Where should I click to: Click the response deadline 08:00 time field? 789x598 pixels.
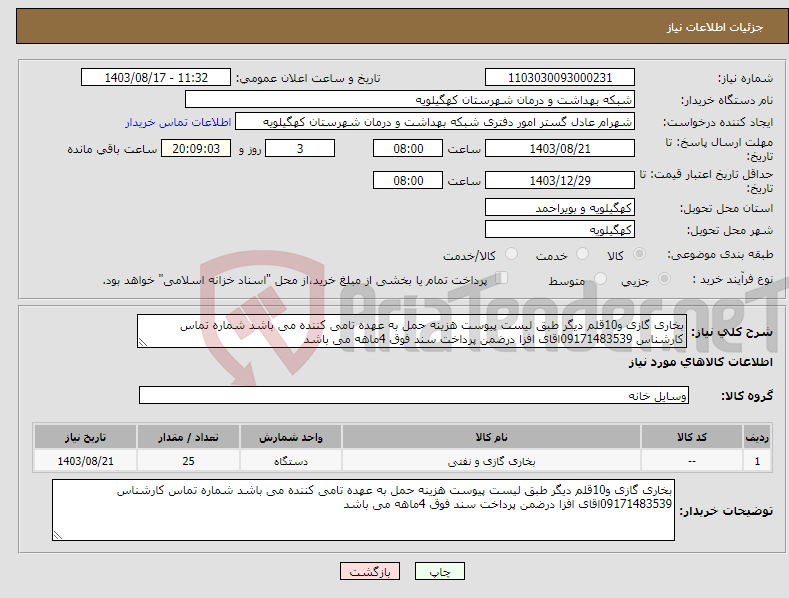[408, 148]
